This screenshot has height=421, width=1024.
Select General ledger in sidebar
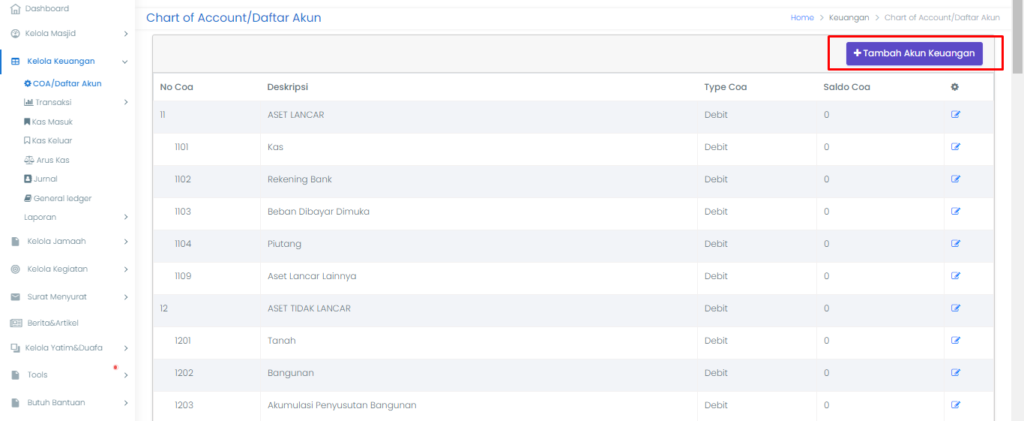click(62, 198)
